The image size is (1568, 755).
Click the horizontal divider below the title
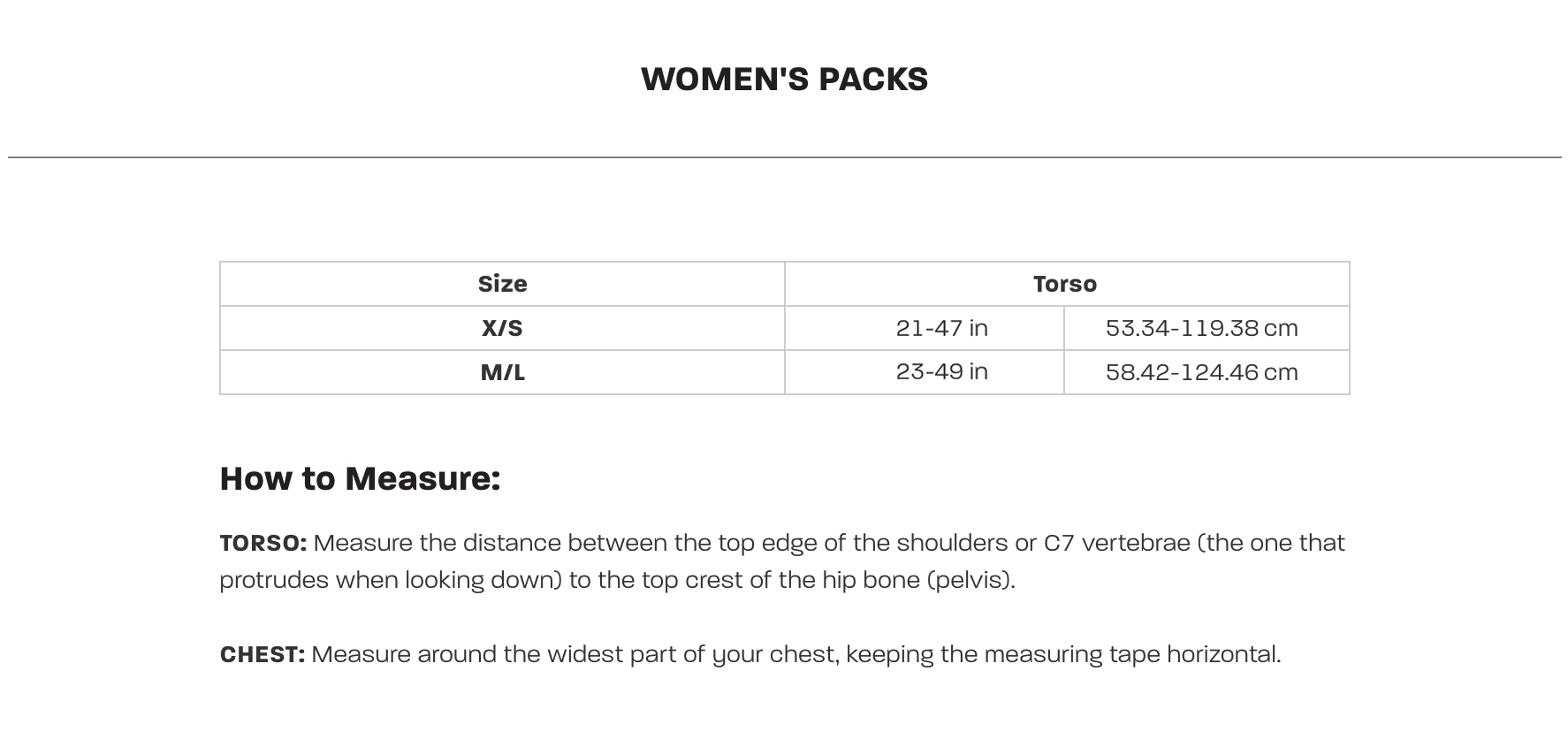click(784, 157)
